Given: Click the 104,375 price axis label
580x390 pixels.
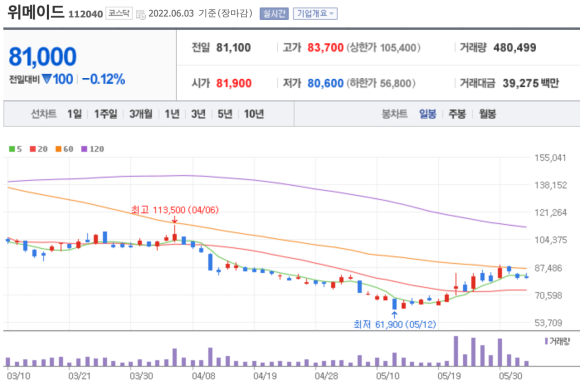Looking at the screenshot, I should (x=550, y=240).
